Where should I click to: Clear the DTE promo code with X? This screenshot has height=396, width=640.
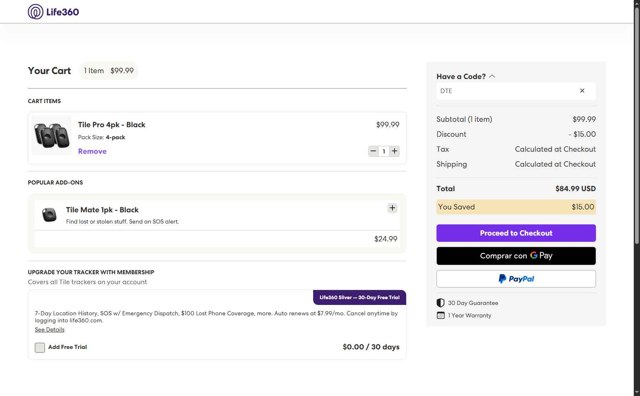tap(582, 91)
